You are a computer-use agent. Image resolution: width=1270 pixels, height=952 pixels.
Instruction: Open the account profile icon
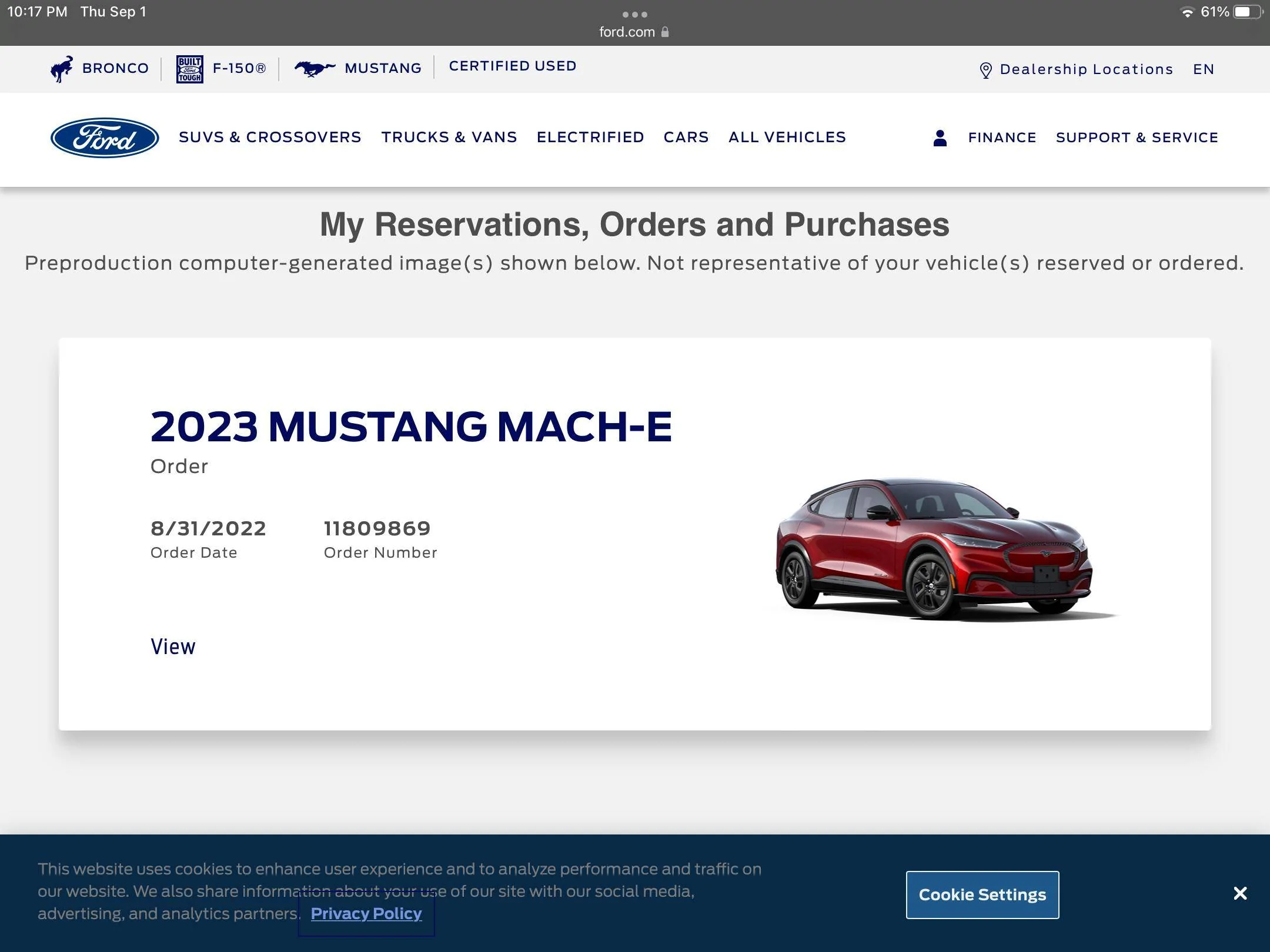940,138
